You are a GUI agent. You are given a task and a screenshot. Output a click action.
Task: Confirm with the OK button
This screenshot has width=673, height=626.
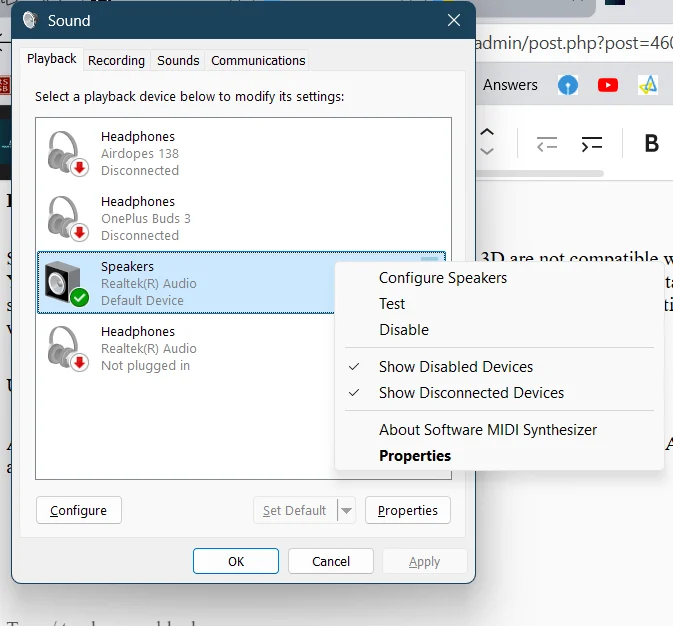(236, 561)
